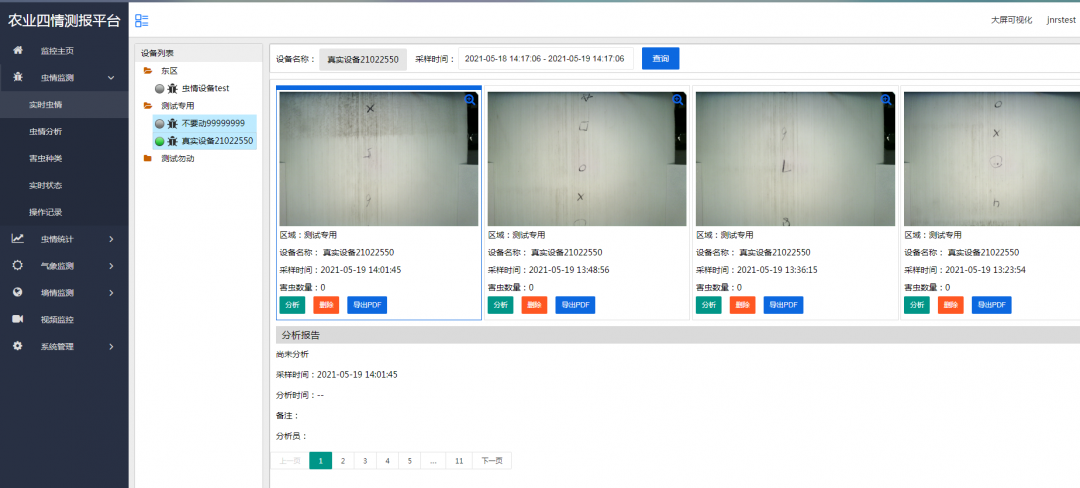Click the 测试专用 folder icon
This screenshot has width=1080, height=488.
point(147,105)
